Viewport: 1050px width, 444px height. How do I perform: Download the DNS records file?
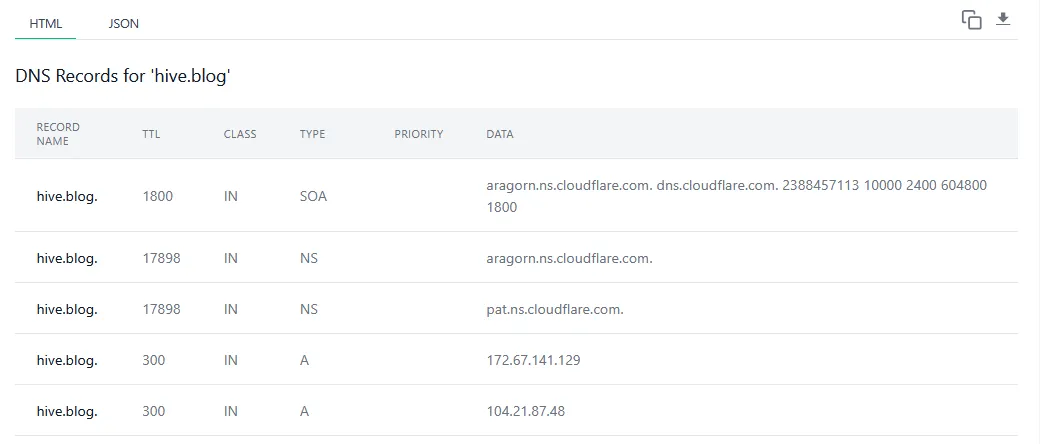point(1002,19)
